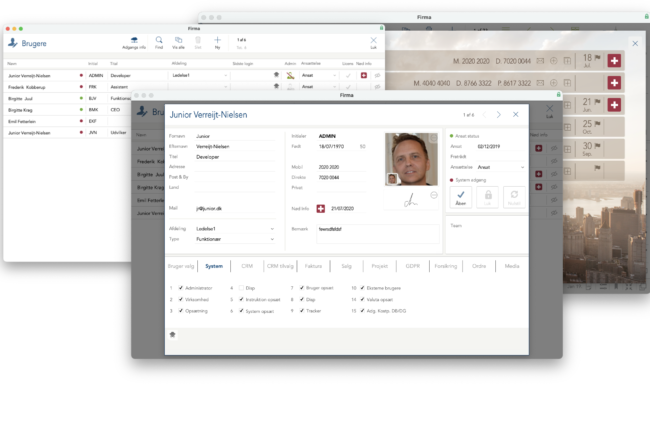Open the GDPR tab

pos(411,266)
